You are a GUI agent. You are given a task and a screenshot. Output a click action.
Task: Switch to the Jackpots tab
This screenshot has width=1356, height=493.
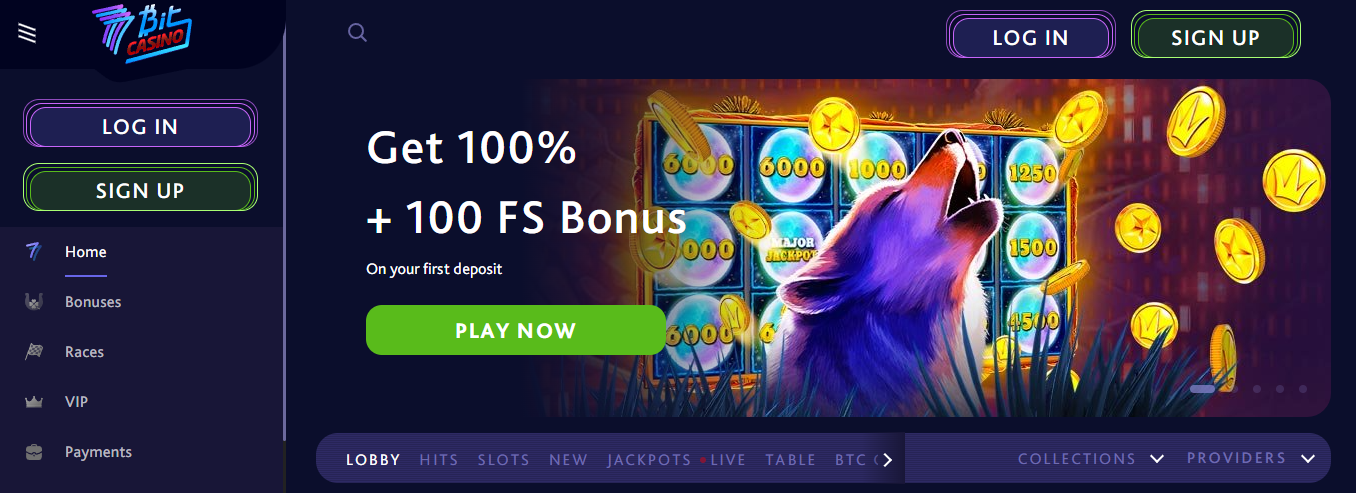pyautogui.click(x=649, y=460)
